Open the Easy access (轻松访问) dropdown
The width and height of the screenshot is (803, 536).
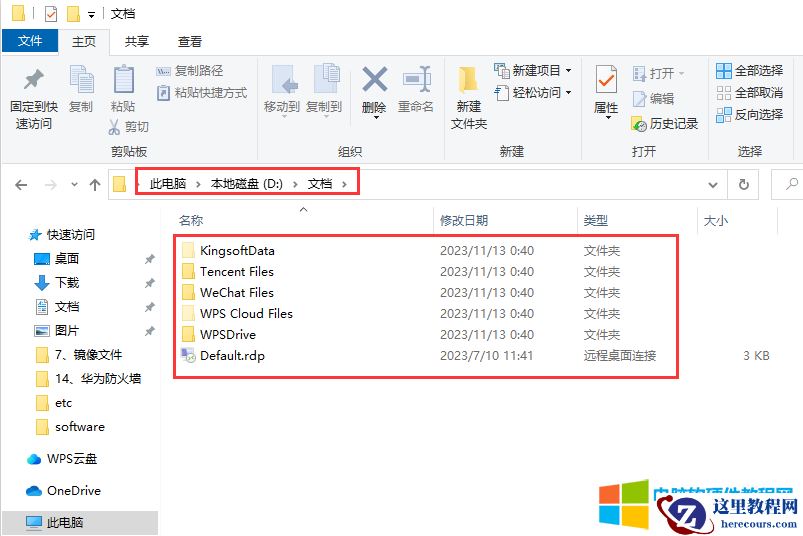(x=533, y=93)
